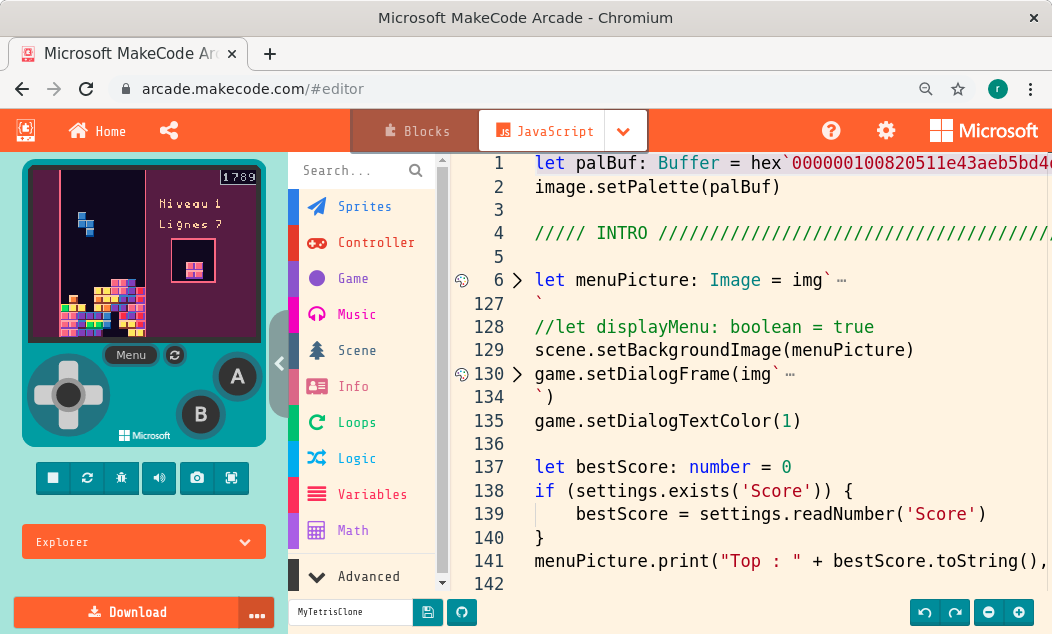
Task: Zoom in the code editor
Action: coord(1018,612)
